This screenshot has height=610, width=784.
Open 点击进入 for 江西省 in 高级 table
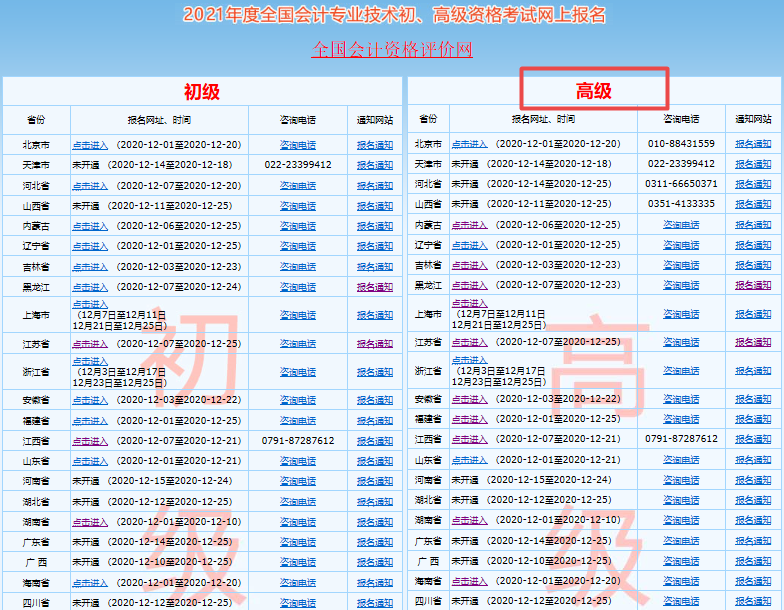pyautogui.click(x=470, y=440)
